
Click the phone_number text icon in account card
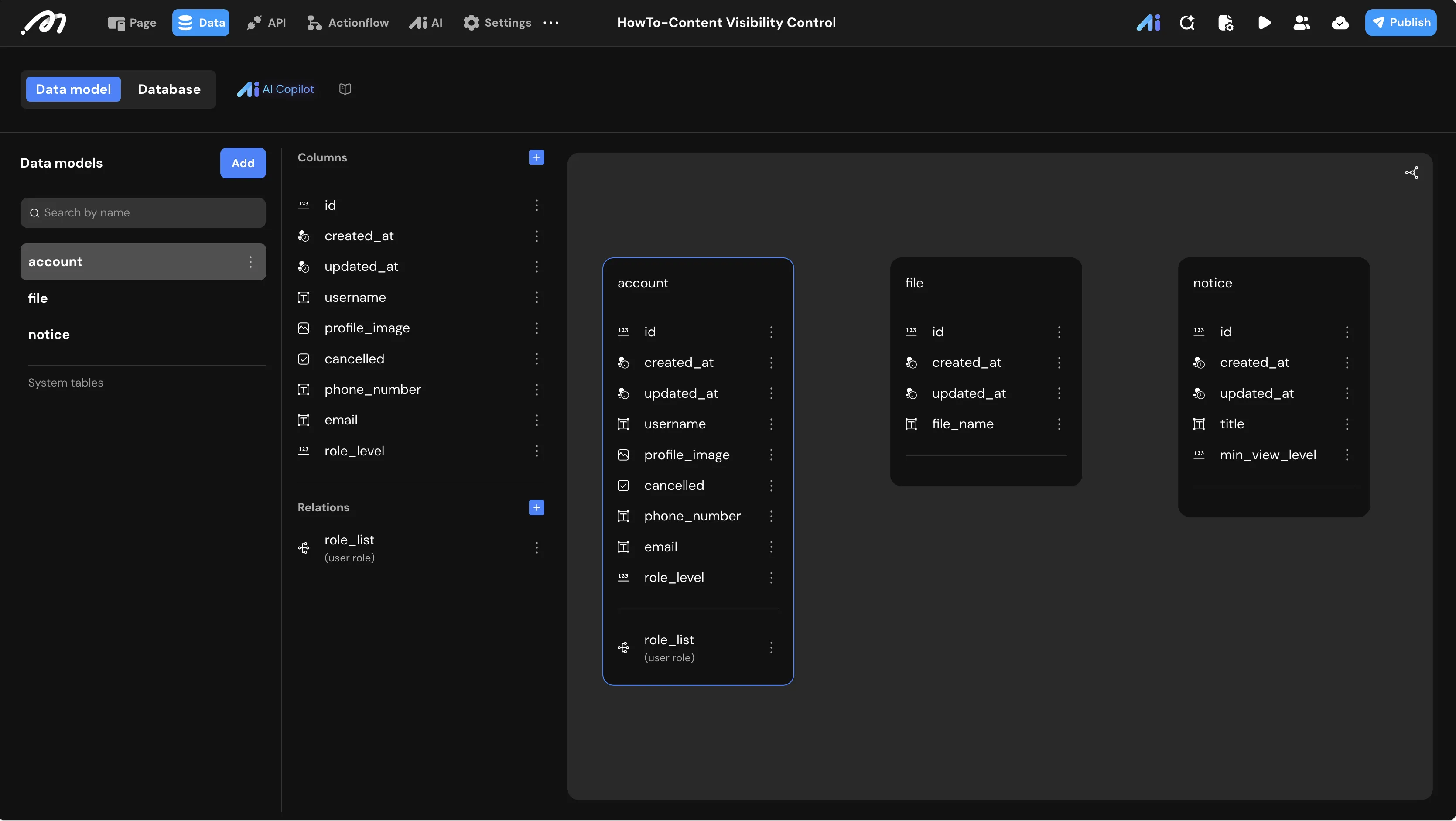tap(623, 516)
